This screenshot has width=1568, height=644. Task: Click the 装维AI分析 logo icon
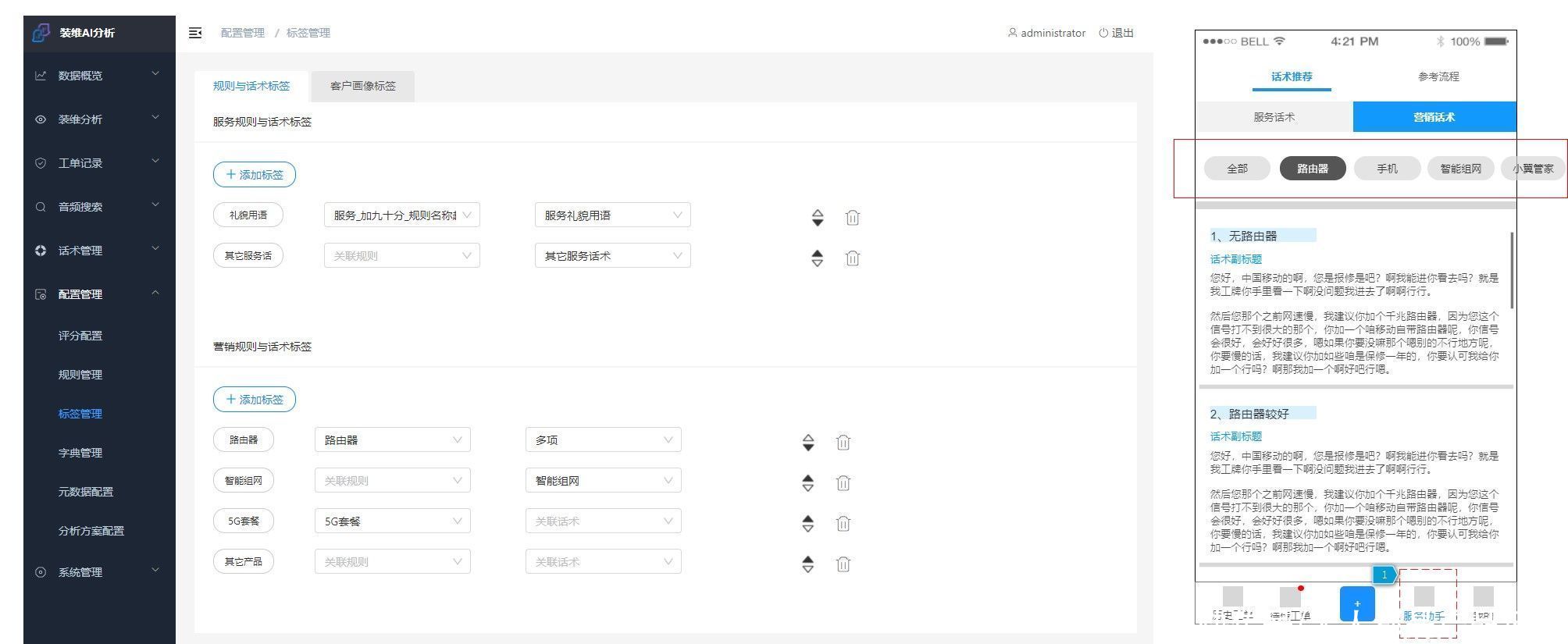click(x=41, y=33)
